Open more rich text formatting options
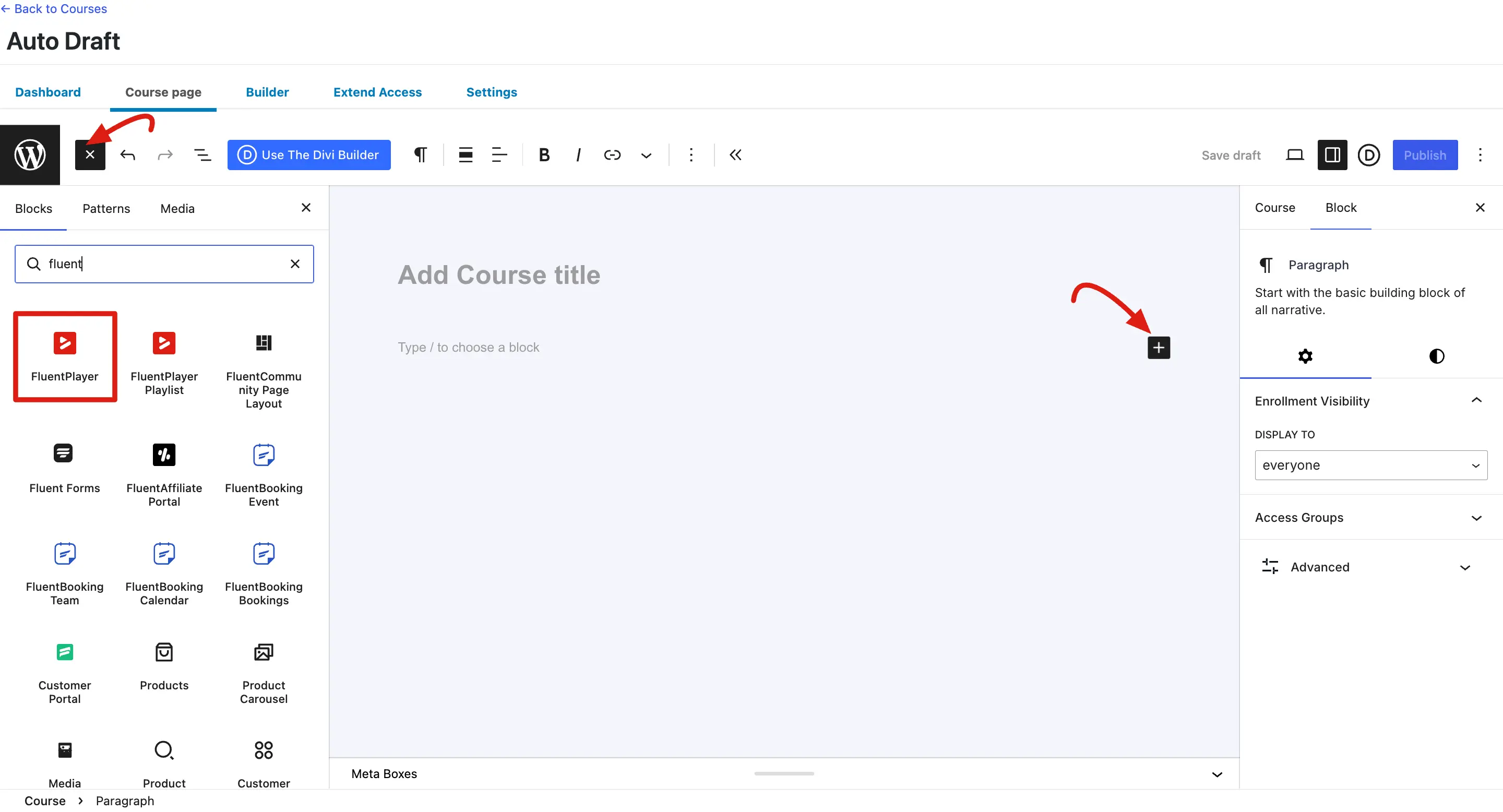The image size is (1503, 812). click(646, 155)
